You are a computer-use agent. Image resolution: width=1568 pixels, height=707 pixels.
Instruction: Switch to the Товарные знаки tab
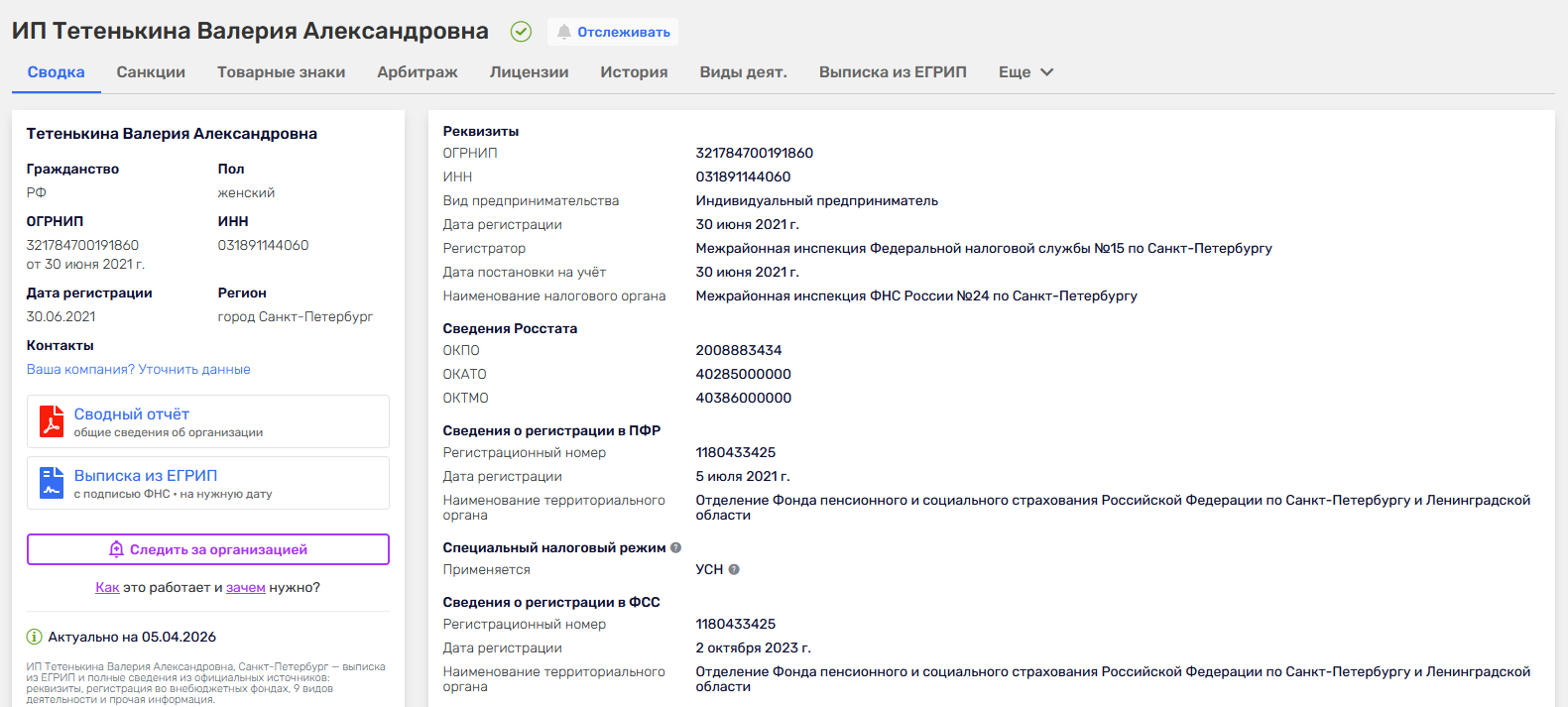[282, 72]
